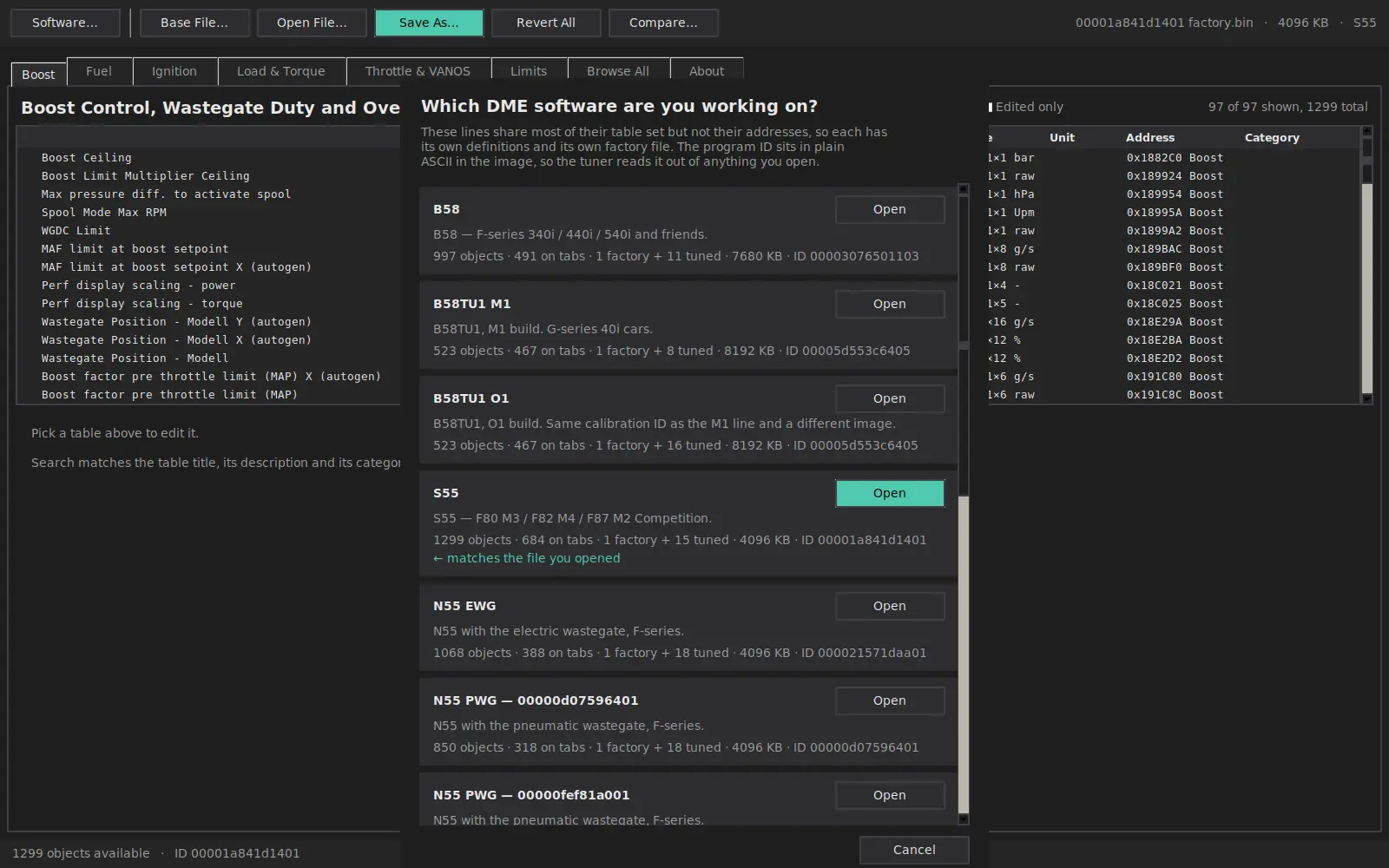Select Max pressure diff. to activate spool
Viewport: 1389px width, 868px height.
coord(209,194)
